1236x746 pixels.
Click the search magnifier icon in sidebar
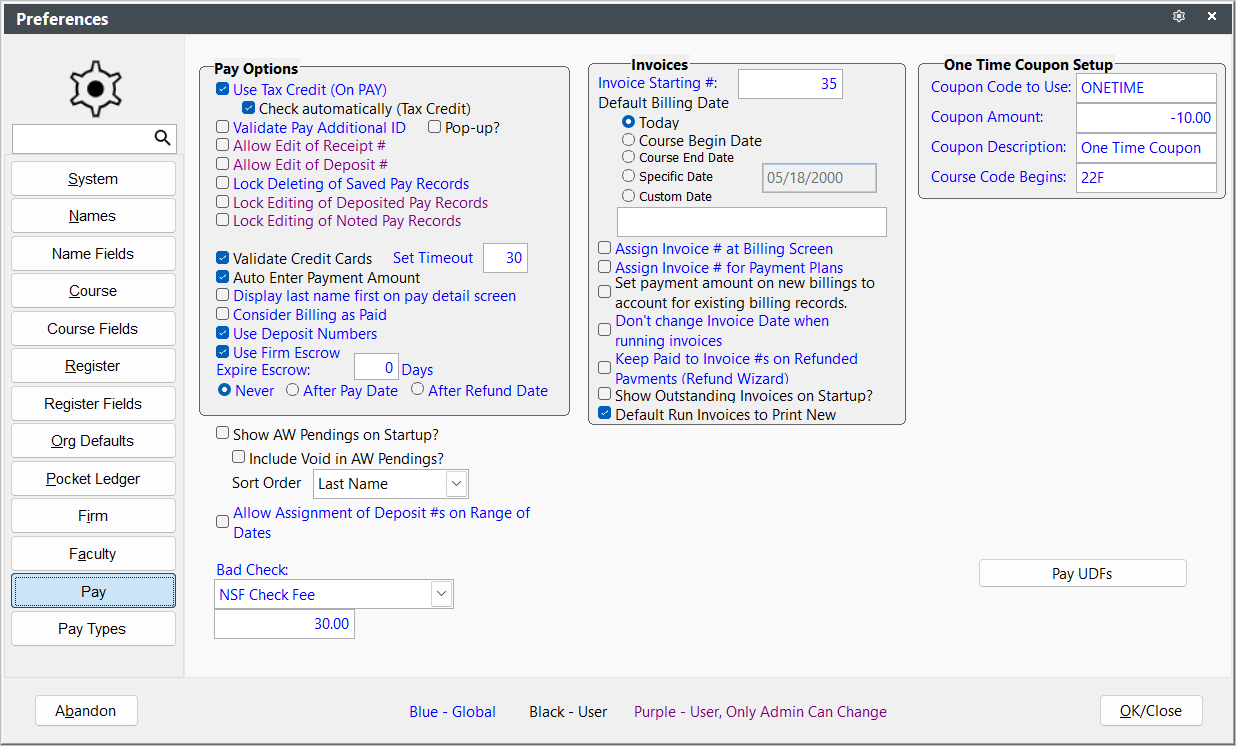tap(162, 138)
